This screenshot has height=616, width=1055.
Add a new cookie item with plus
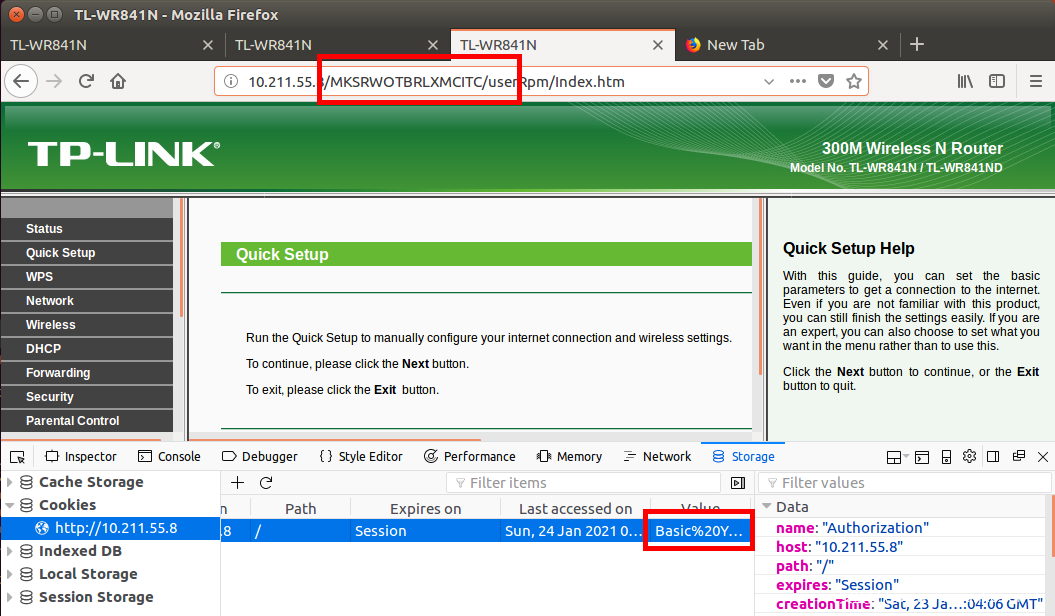point(237,483)
